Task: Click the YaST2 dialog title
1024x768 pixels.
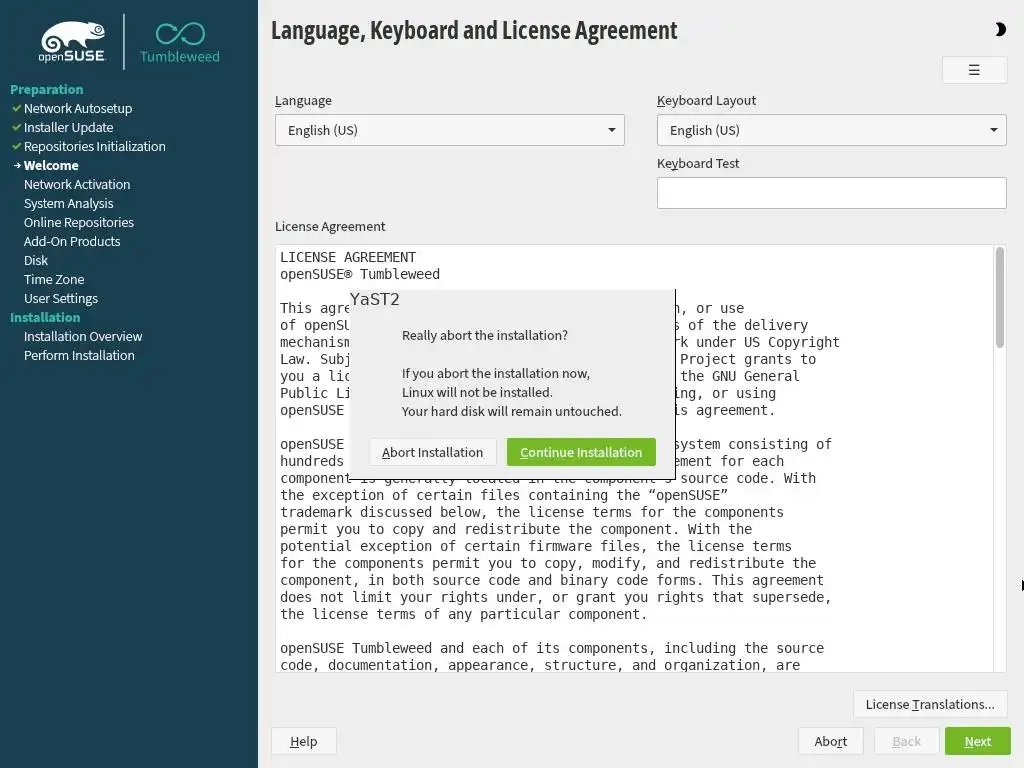Action: [x=374, y=299]
